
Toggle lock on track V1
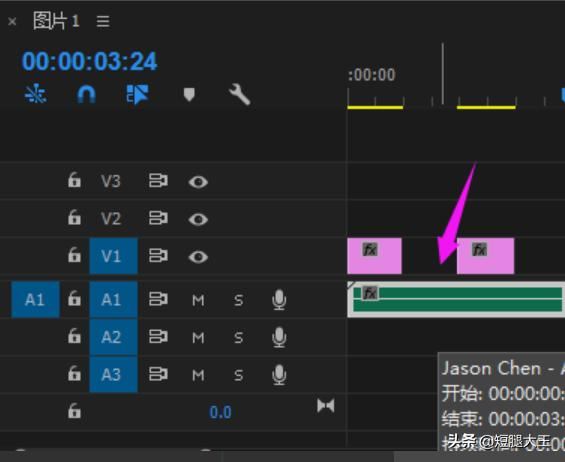[74, 255]
